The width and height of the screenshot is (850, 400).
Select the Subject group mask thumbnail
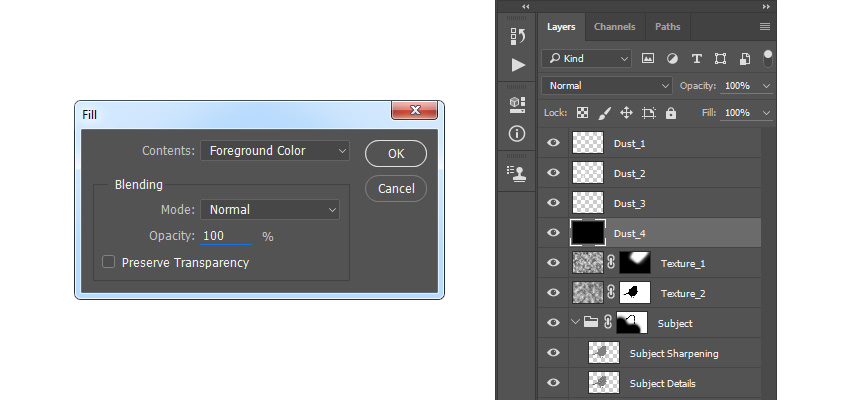coord(632,322)
